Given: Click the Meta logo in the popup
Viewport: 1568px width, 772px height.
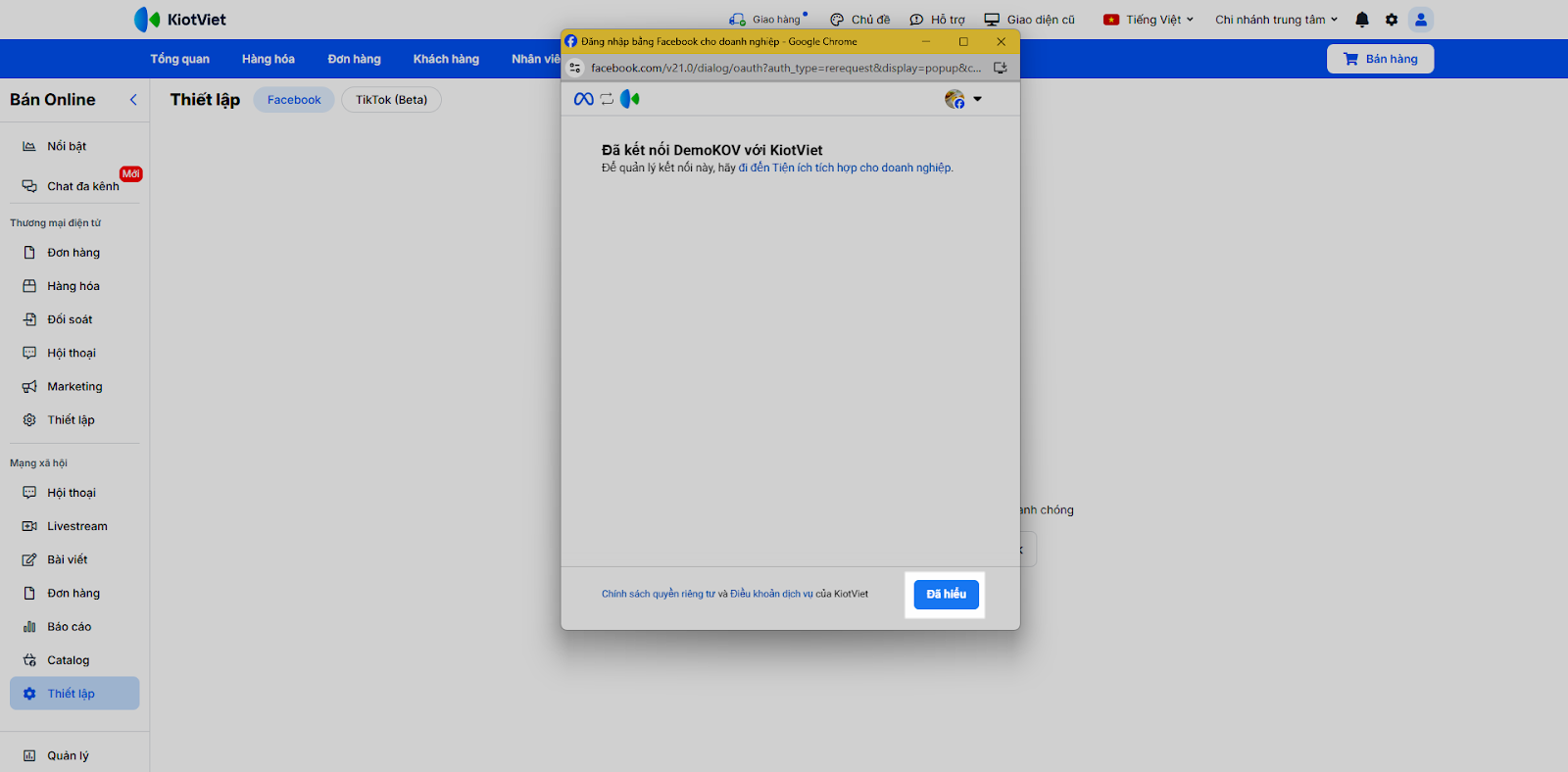Looking at the screenshot, I should tap(583, 99).
